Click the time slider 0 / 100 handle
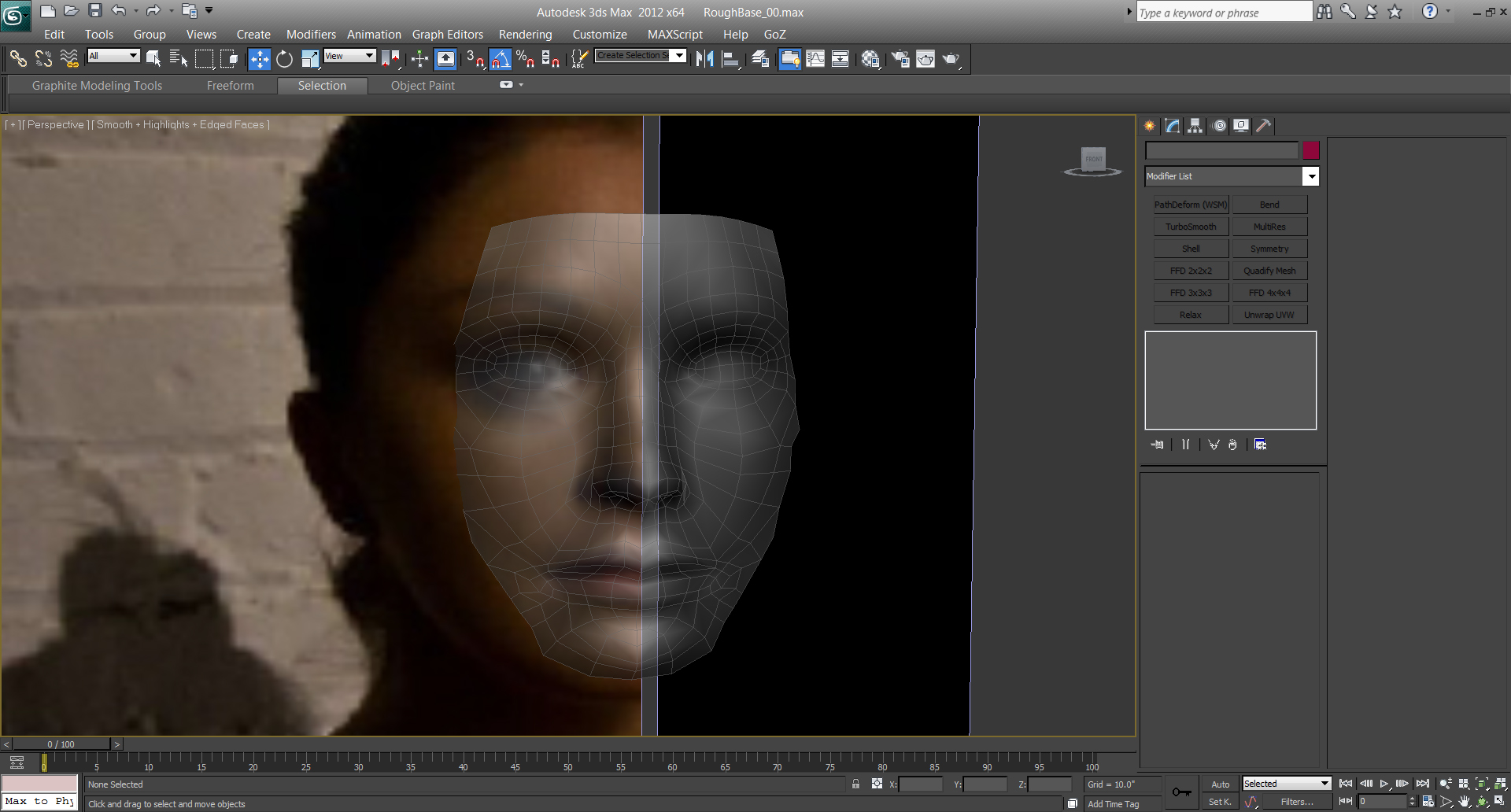This screenshot has width=1511, height=812. [x=61, y=744]
